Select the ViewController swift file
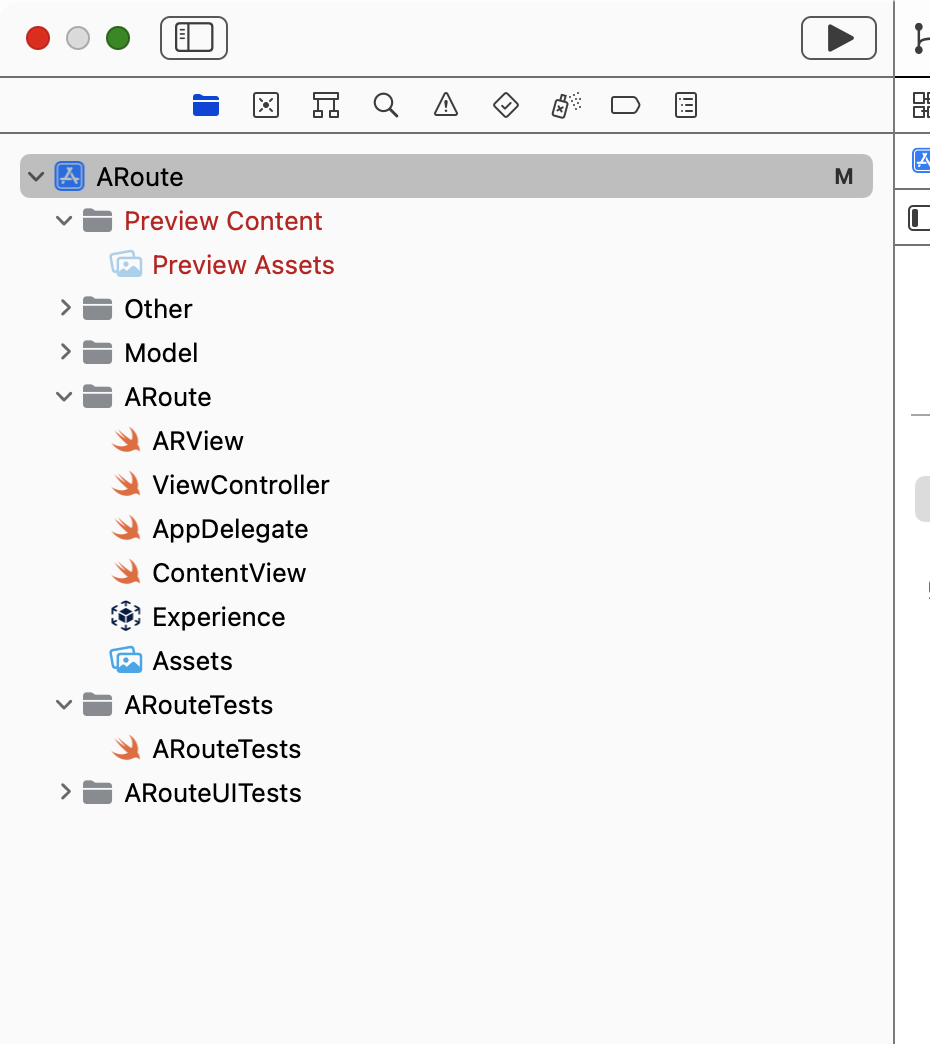This screenshot has height=1044, width=930. pyautogui.click(x=240, y=485)
